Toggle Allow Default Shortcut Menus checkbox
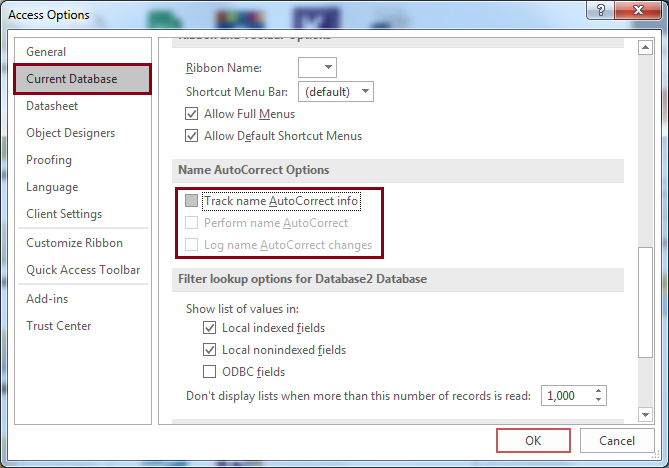This screenshot has height=468, width=669. coord(192,136)
